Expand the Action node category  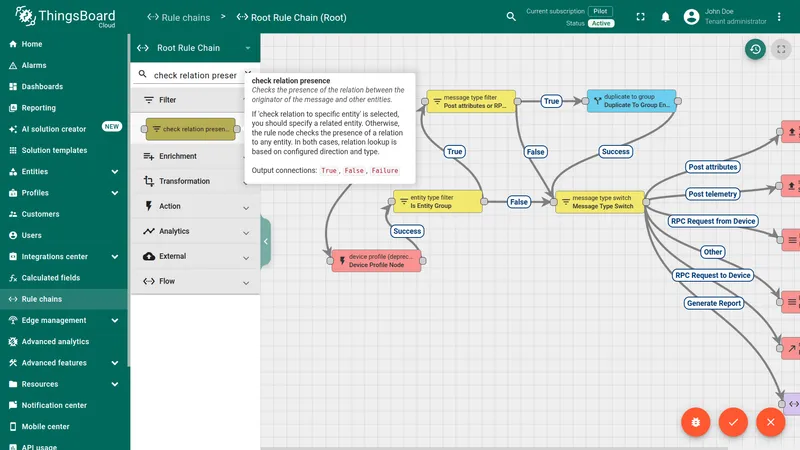(x=195, y=206)
